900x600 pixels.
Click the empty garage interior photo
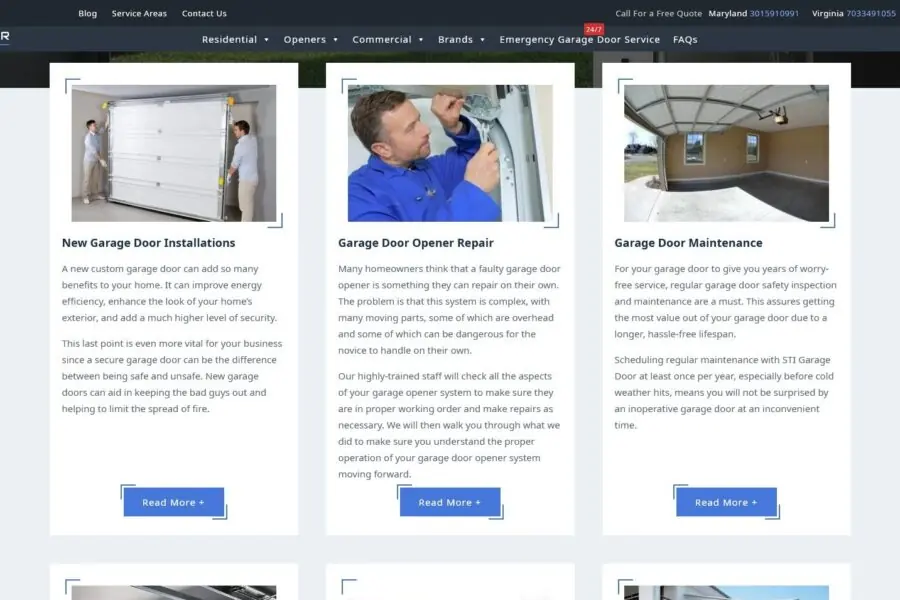tap(726, 153)
